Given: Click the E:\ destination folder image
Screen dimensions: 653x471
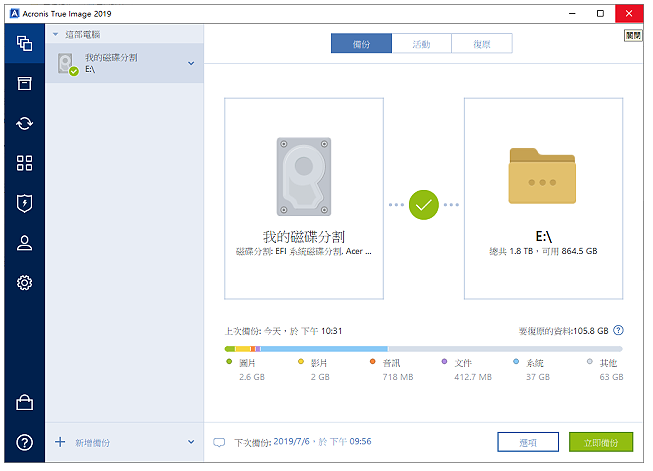Looking at the screenshot, I should (x=542, y=176).
